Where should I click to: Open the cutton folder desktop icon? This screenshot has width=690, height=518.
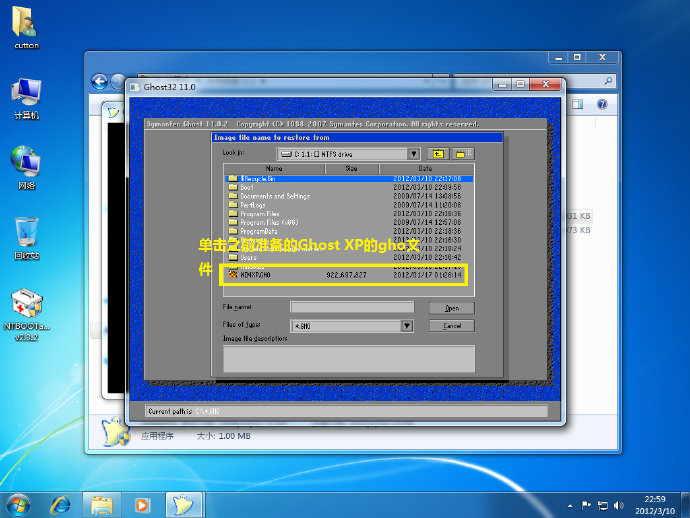click(x=26, y=27)
